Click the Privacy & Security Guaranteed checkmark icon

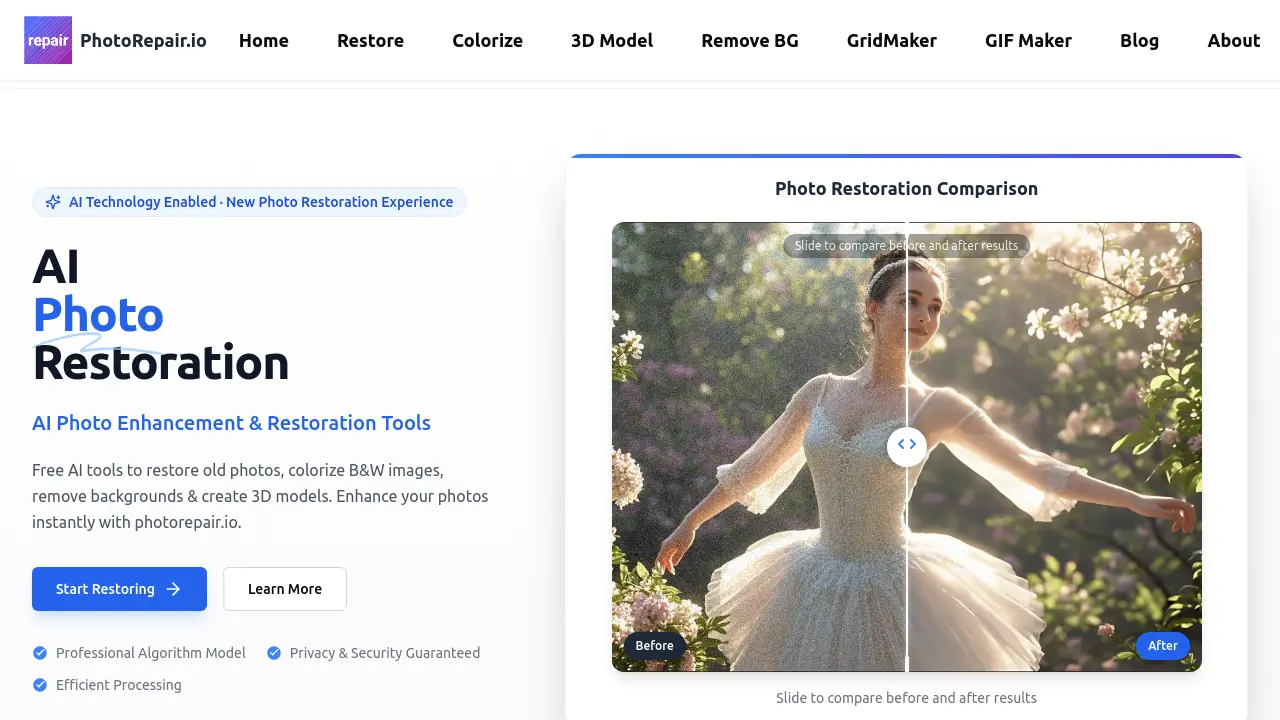[x=274, y=653]
